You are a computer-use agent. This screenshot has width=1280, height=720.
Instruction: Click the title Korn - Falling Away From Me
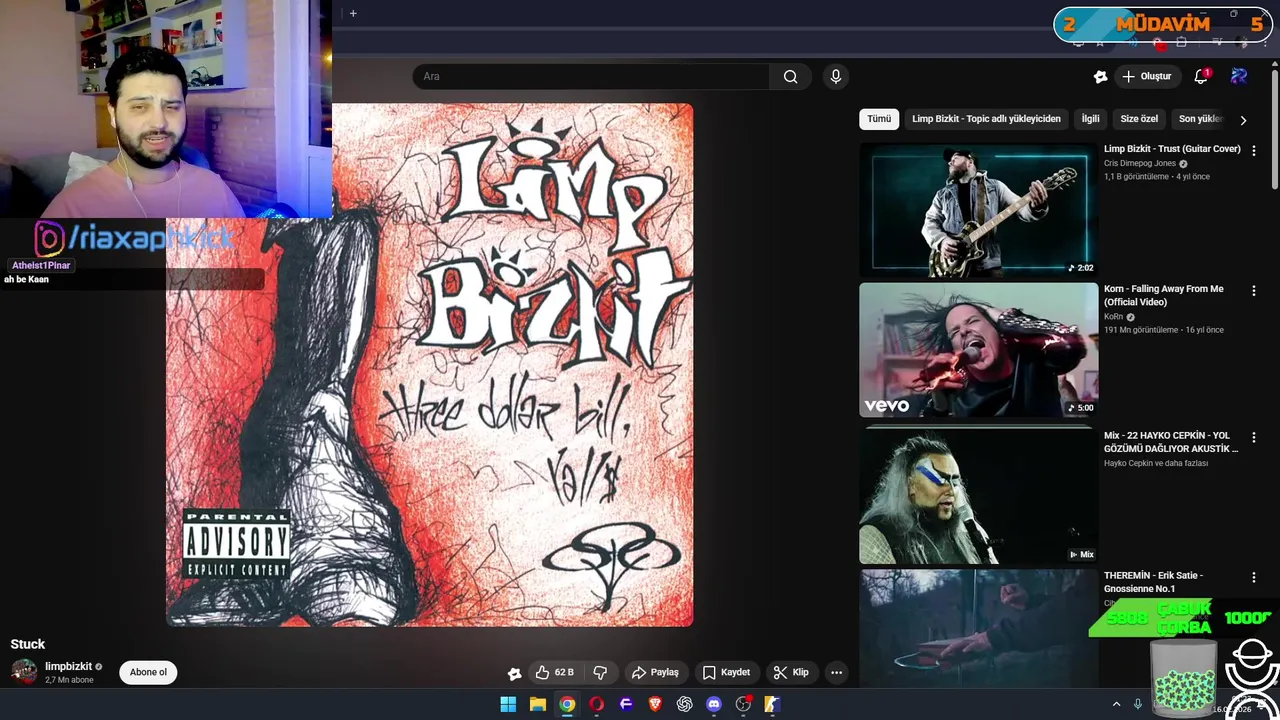tap(1163, 295)
